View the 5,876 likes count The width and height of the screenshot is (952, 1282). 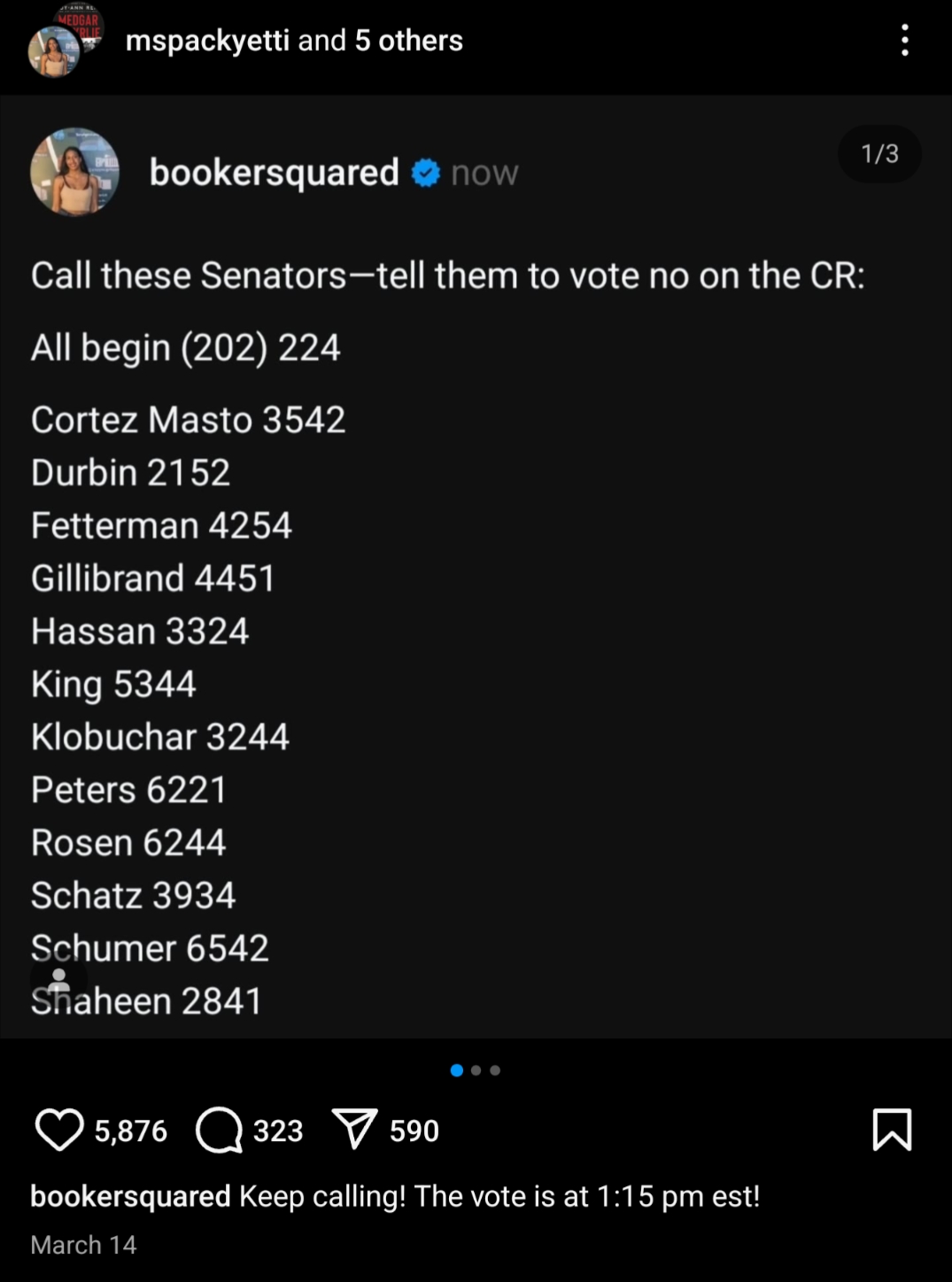coord(131,1131)
